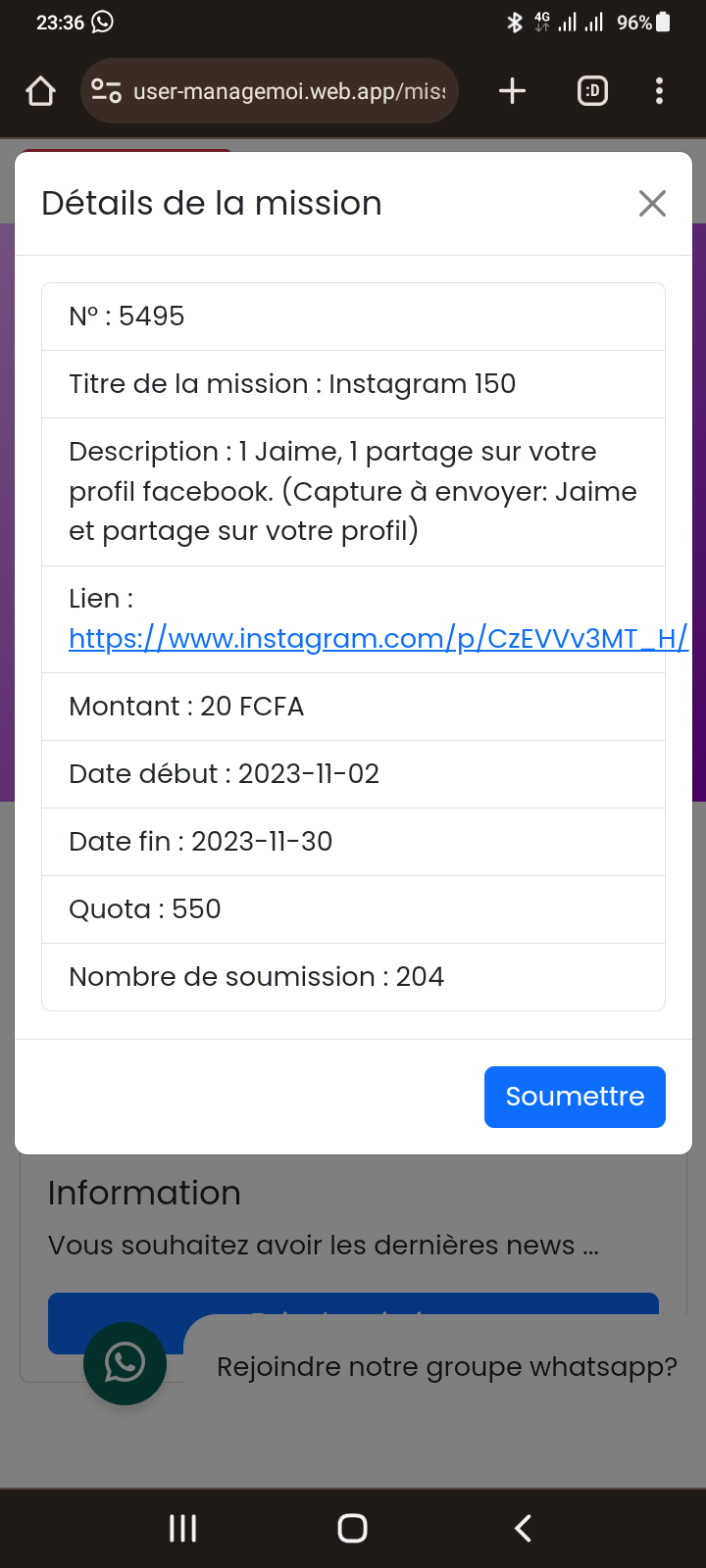Tap the Montant 20 FCFA row

[x=353, y=707]
